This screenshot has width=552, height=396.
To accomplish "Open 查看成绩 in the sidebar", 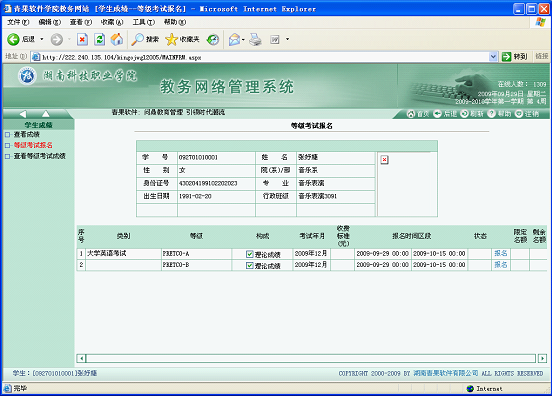I will (26, 134).
